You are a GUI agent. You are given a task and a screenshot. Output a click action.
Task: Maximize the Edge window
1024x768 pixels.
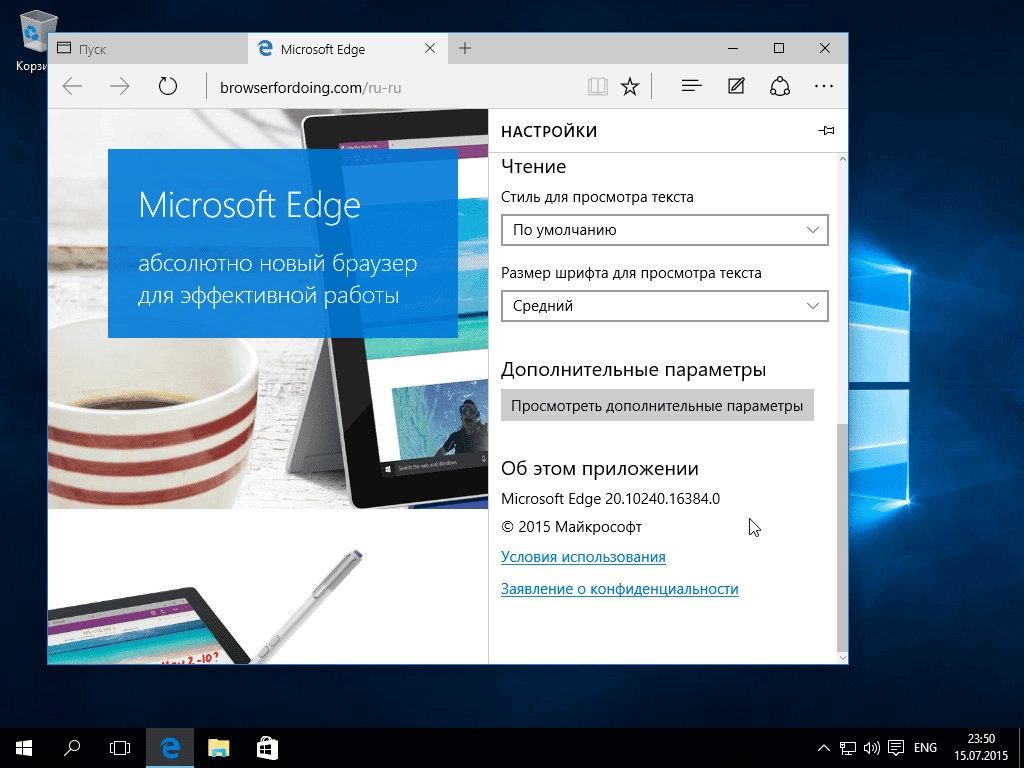tap(778, 48)
